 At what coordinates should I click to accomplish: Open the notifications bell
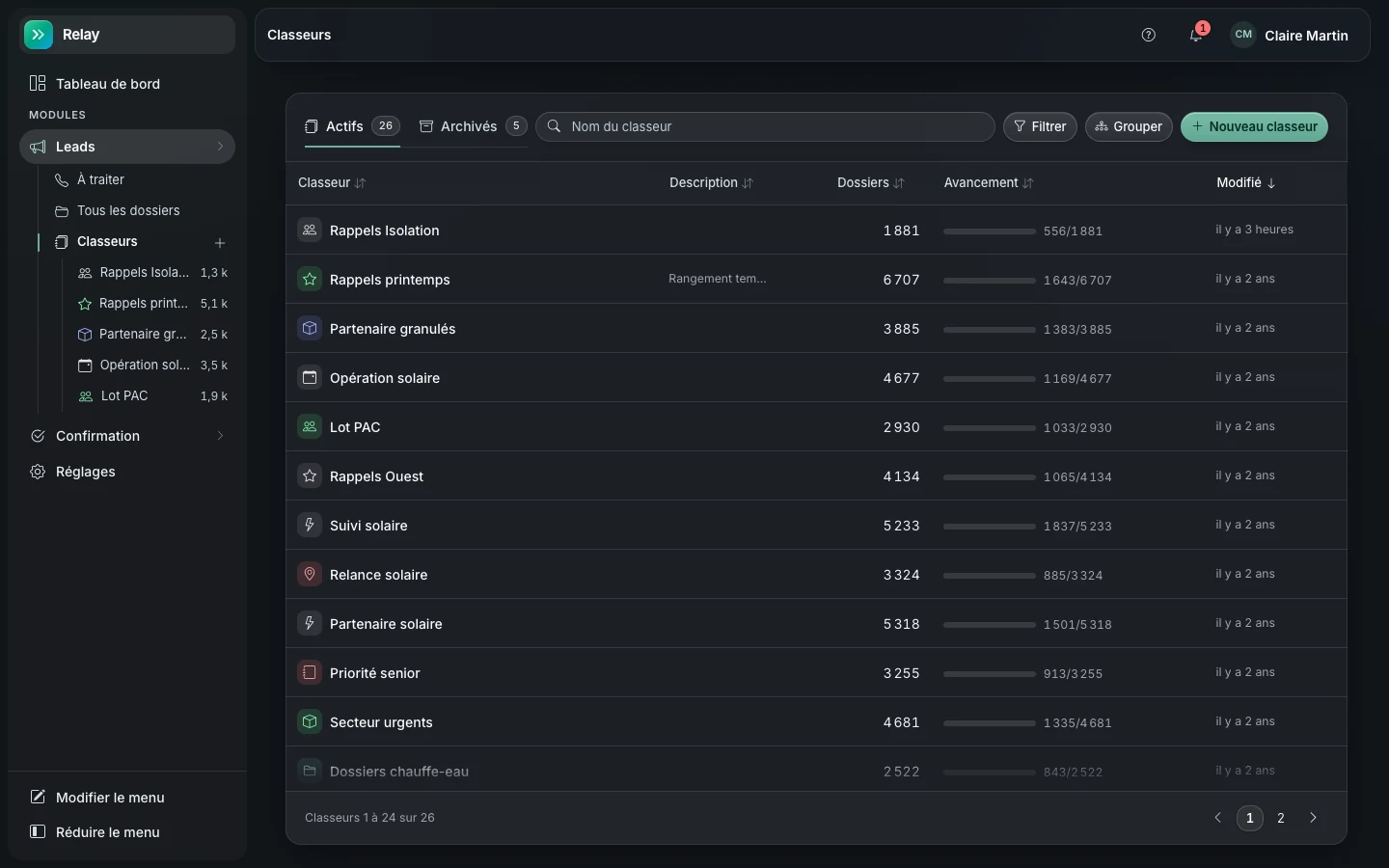tap(1196, 35)
